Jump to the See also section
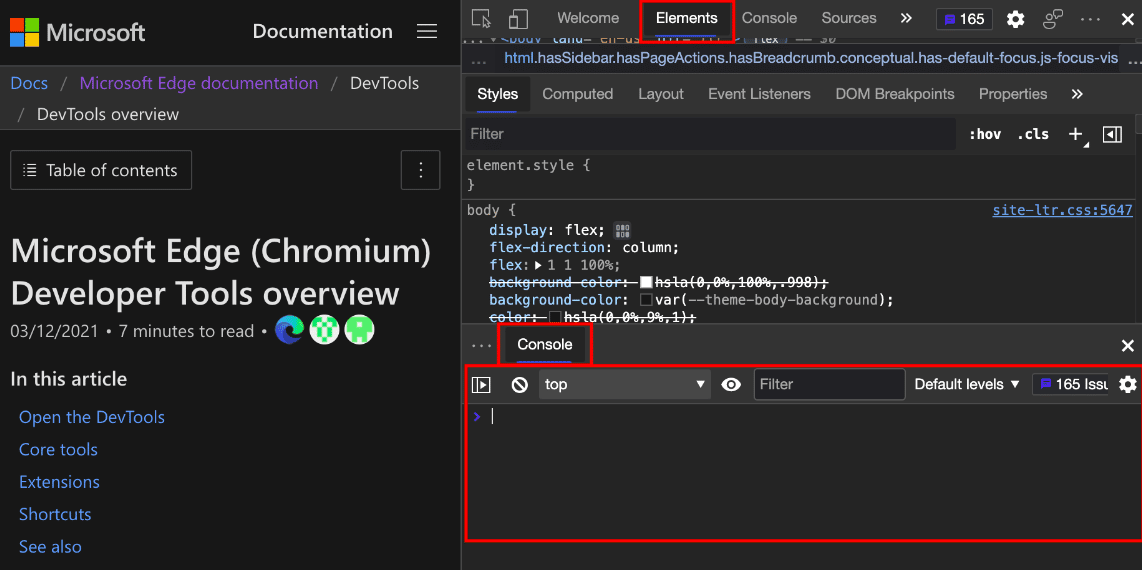 (x=50, y=547)
